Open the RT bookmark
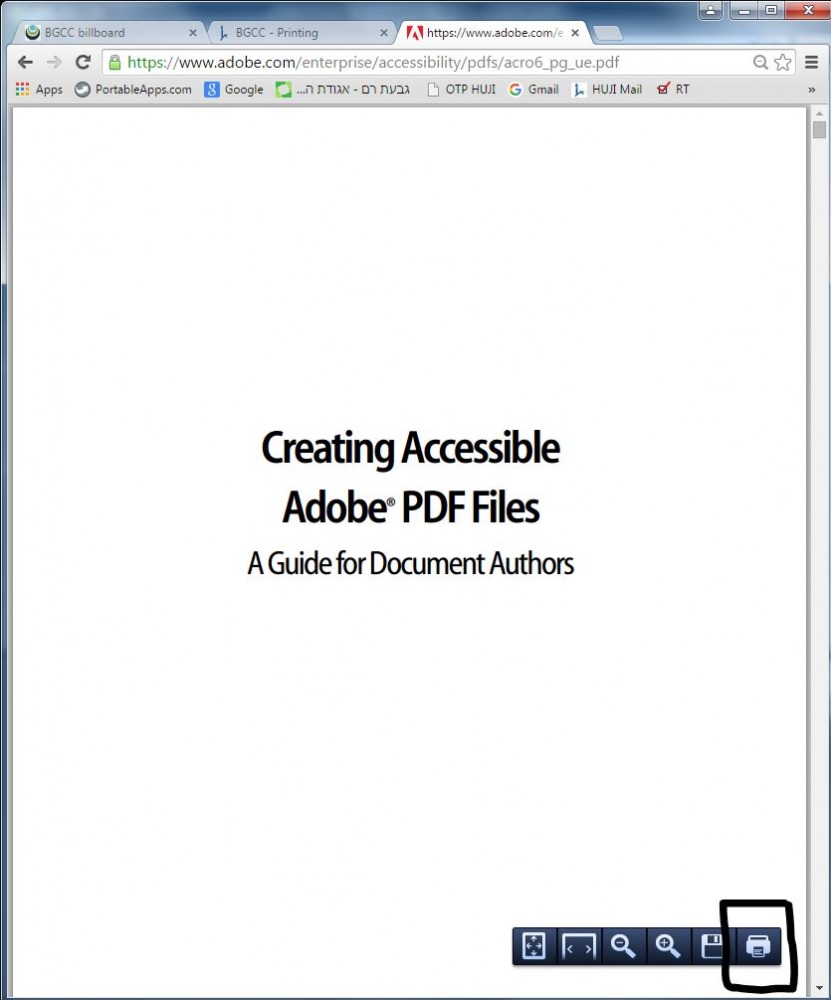Viewport: 831px width, 1000px height. [673, 89]
